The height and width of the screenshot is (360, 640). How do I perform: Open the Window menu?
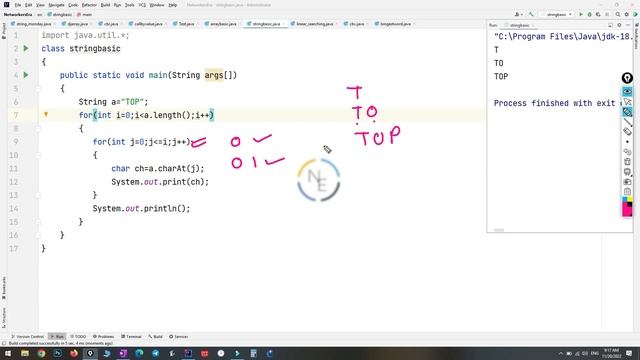(x=157, y=5)
